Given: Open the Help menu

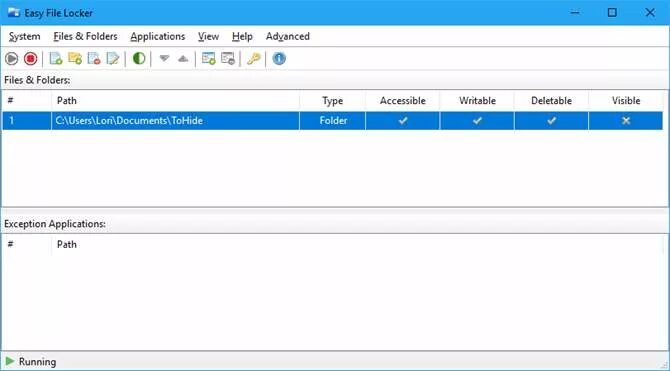Looking at the screenshot, I should click(x=242, y=37).
